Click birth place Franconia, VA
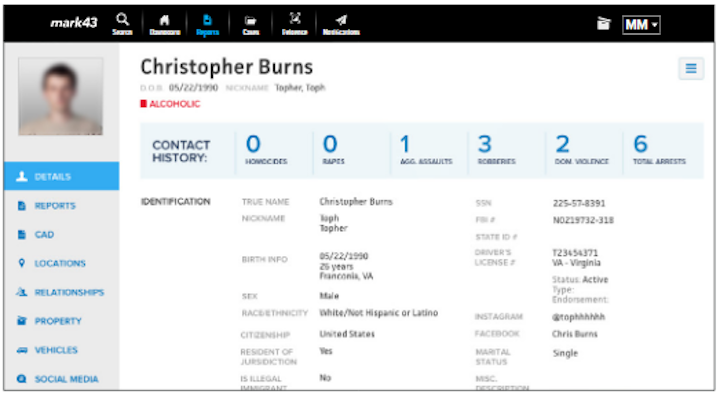 click(346, 276)
